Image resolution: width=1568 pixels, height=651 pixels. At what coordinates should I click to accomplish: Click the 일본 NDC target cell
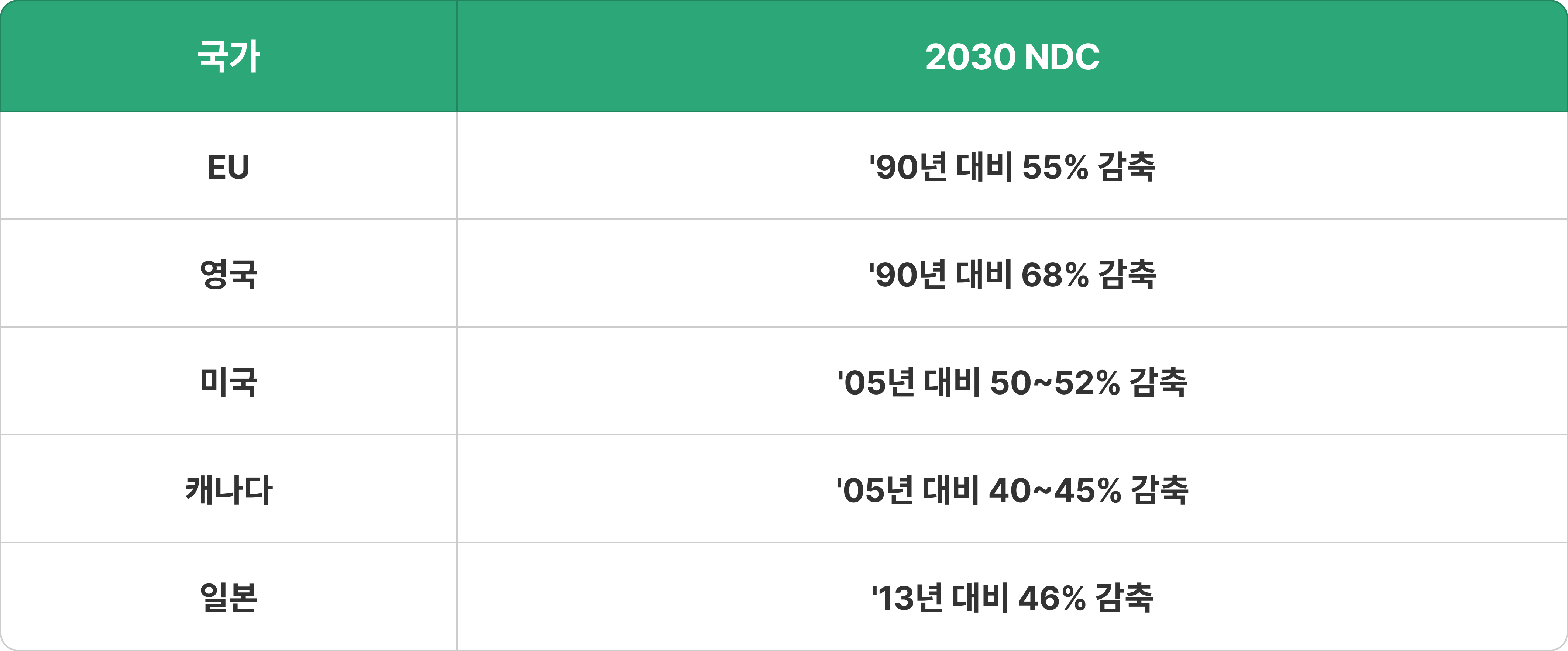pos(1012,597)
